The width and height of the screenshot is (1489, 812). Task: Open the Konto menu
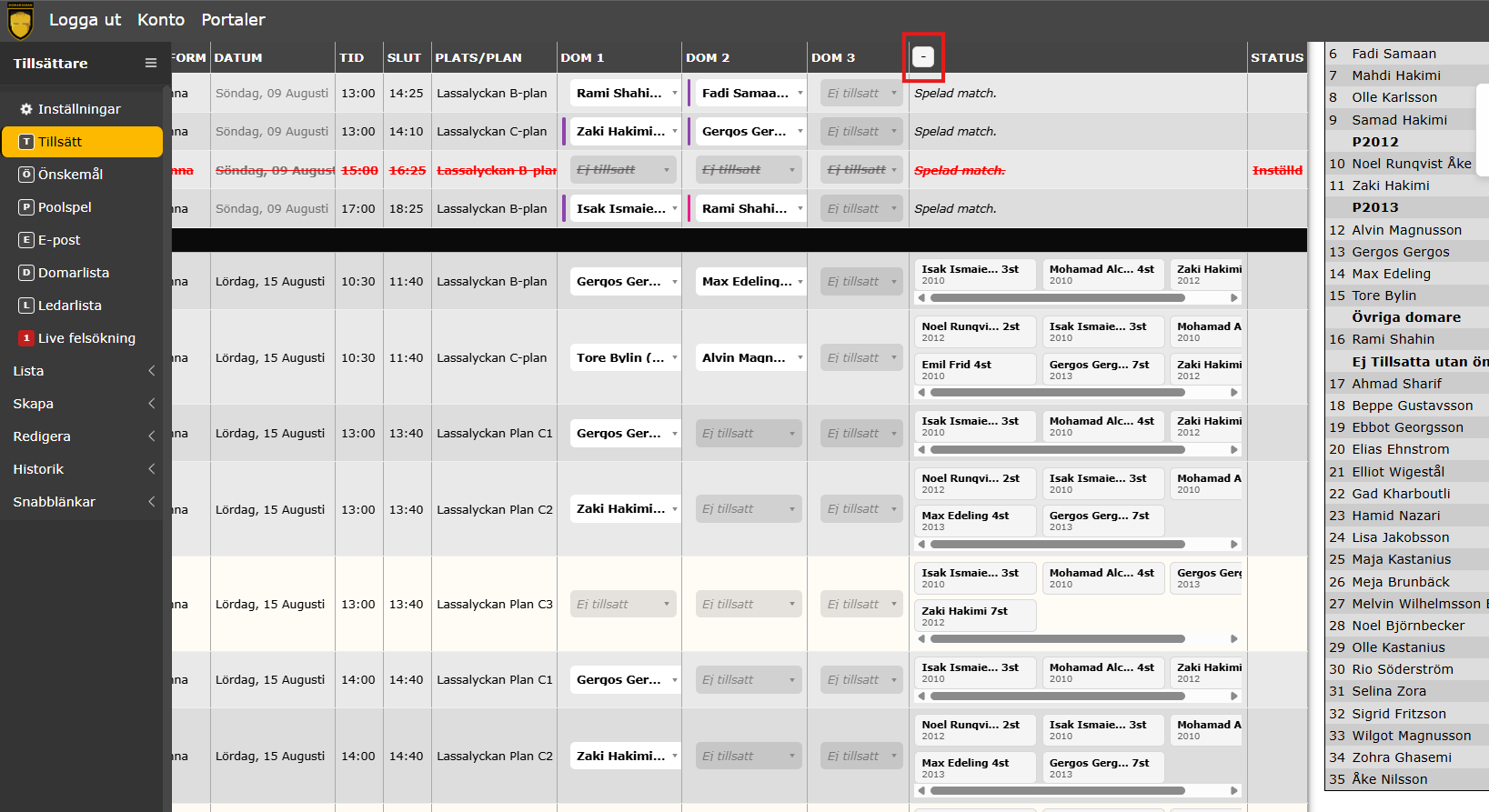pyautogui.click(x=161, y=19)
